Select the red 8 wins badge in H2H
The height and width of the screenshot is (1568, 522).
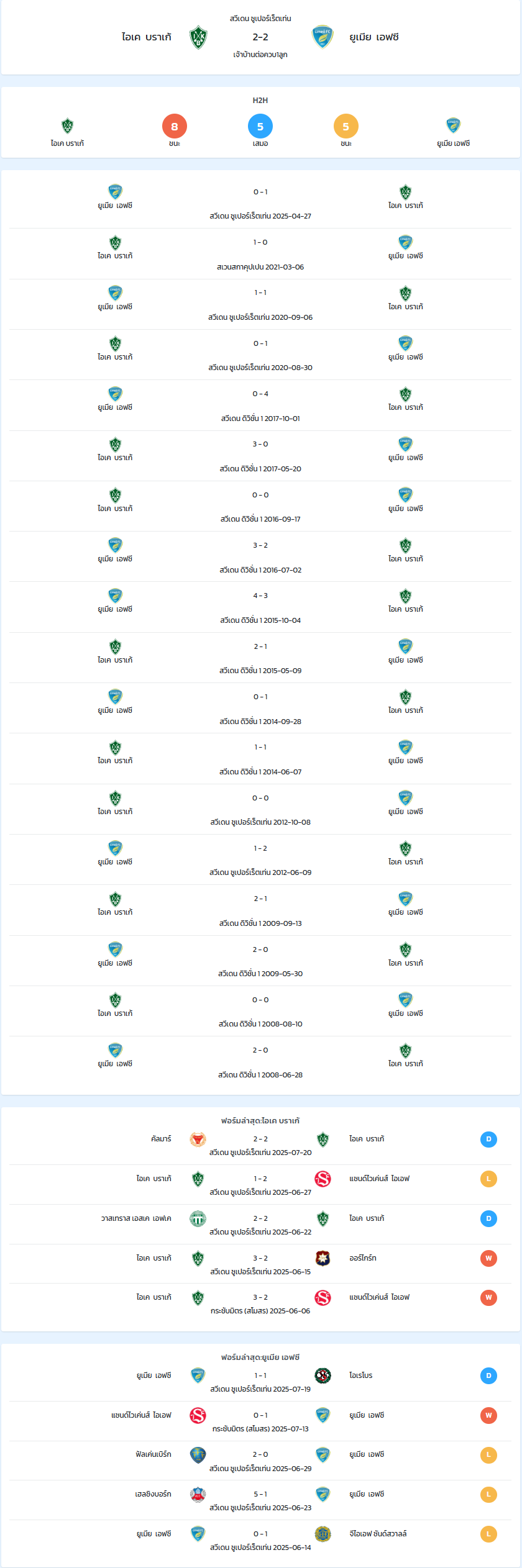pyautogui.click(x=175, y=127)
